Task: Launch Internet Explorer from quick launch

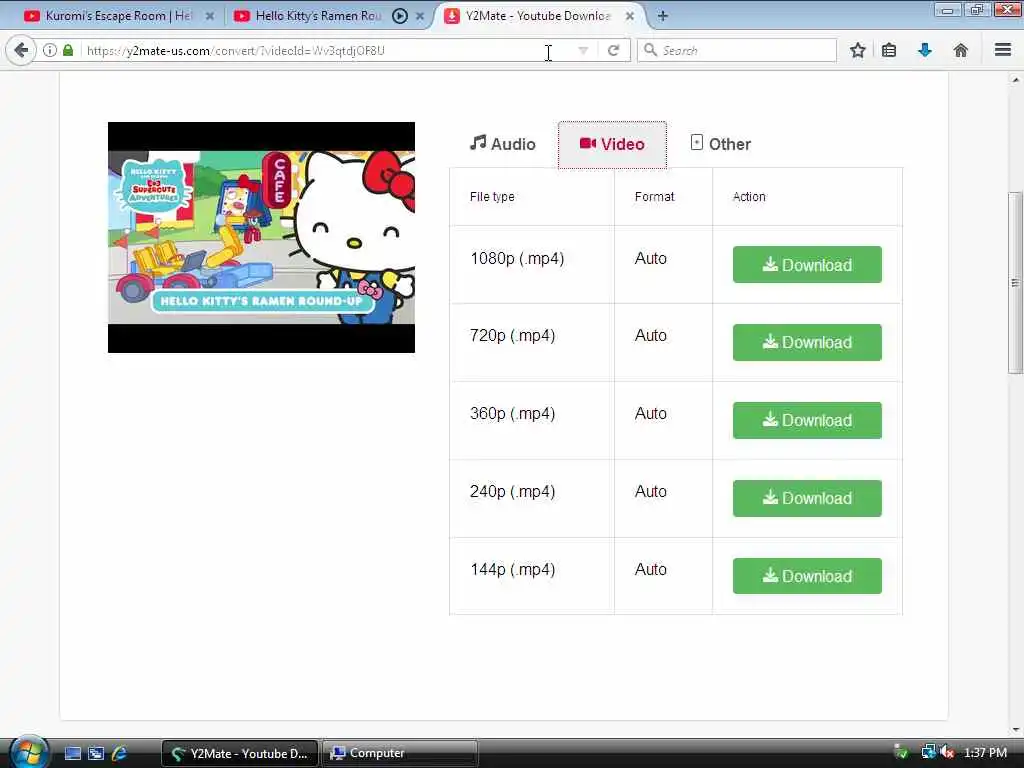Action: coord(119,753)
